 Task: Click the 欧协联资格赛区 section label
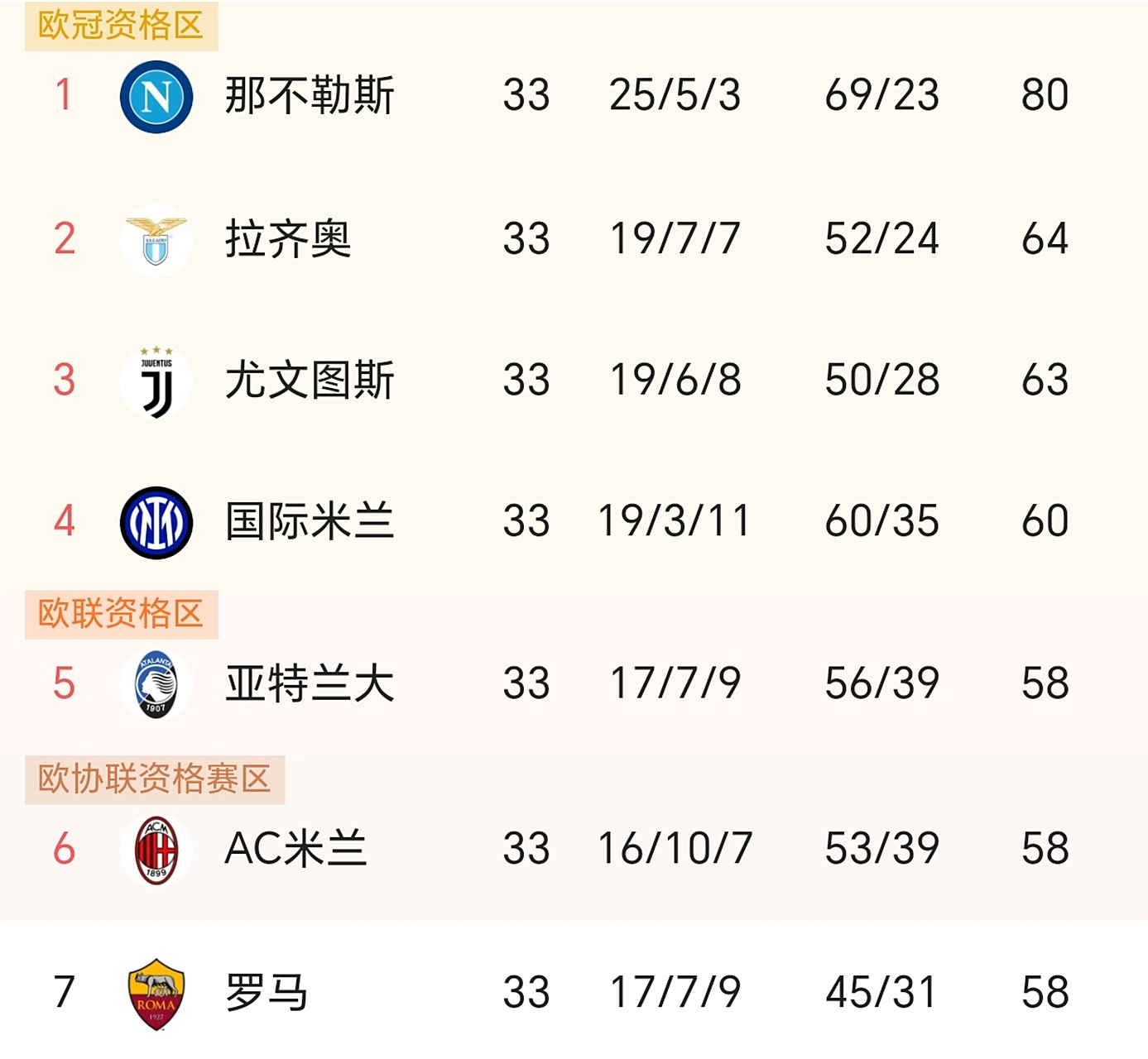(155, 779)
